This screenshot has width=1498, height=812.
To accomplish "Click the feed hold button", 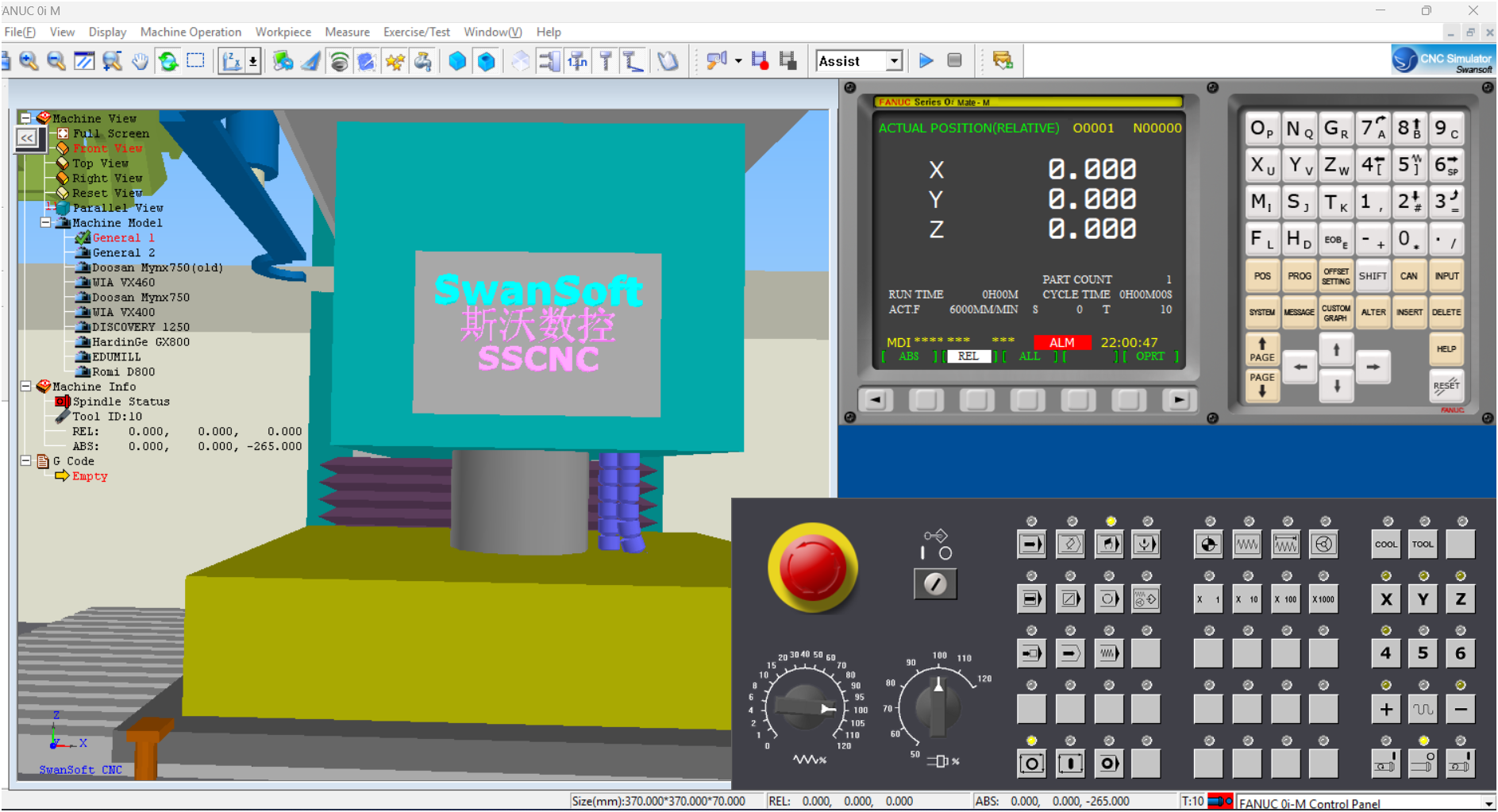I will [1070, 764].
